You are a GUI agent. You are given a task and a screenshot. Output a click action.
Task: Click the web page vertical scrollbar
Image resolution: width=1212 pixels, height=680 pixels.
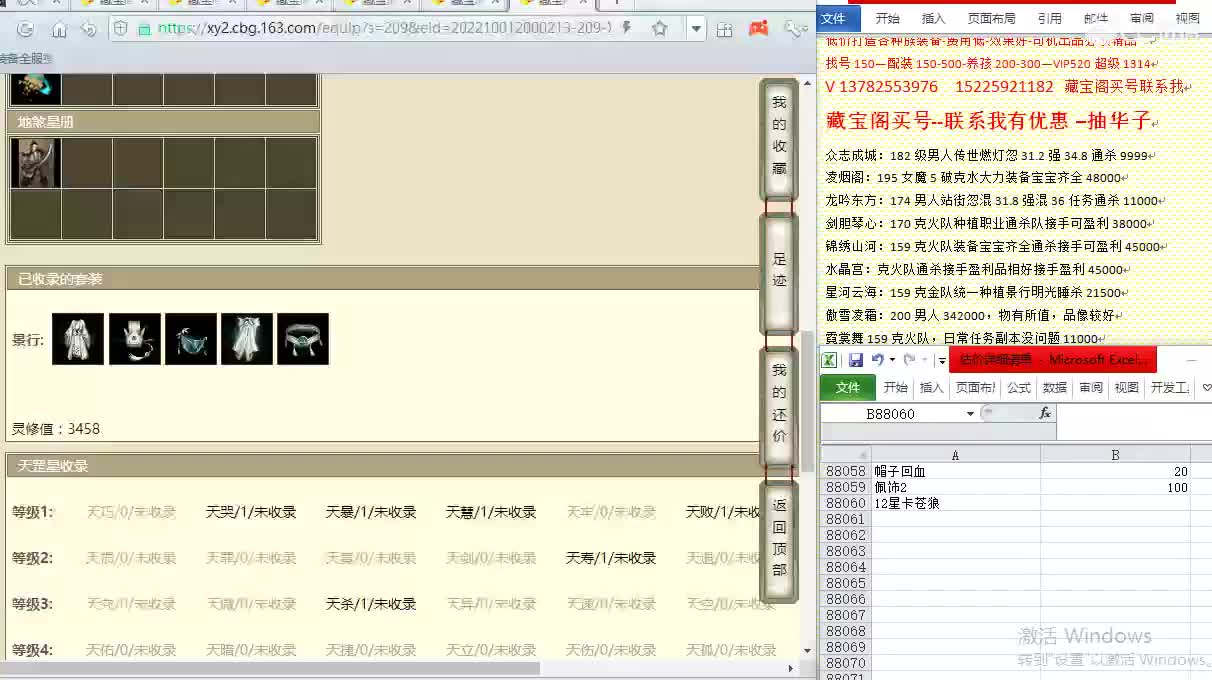(808, 400)
